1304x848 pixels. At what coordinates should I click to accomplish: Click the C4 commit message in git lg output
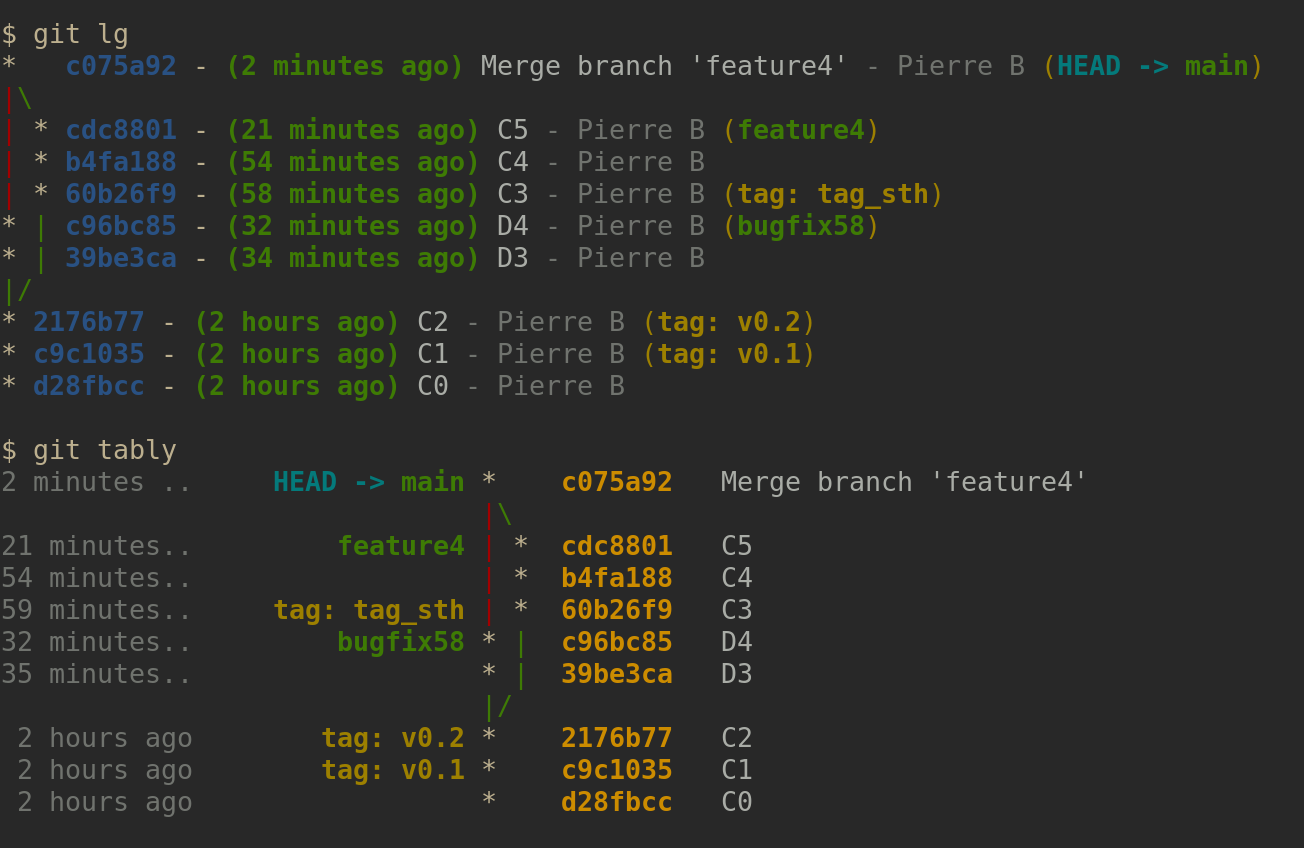pos(512,163)
